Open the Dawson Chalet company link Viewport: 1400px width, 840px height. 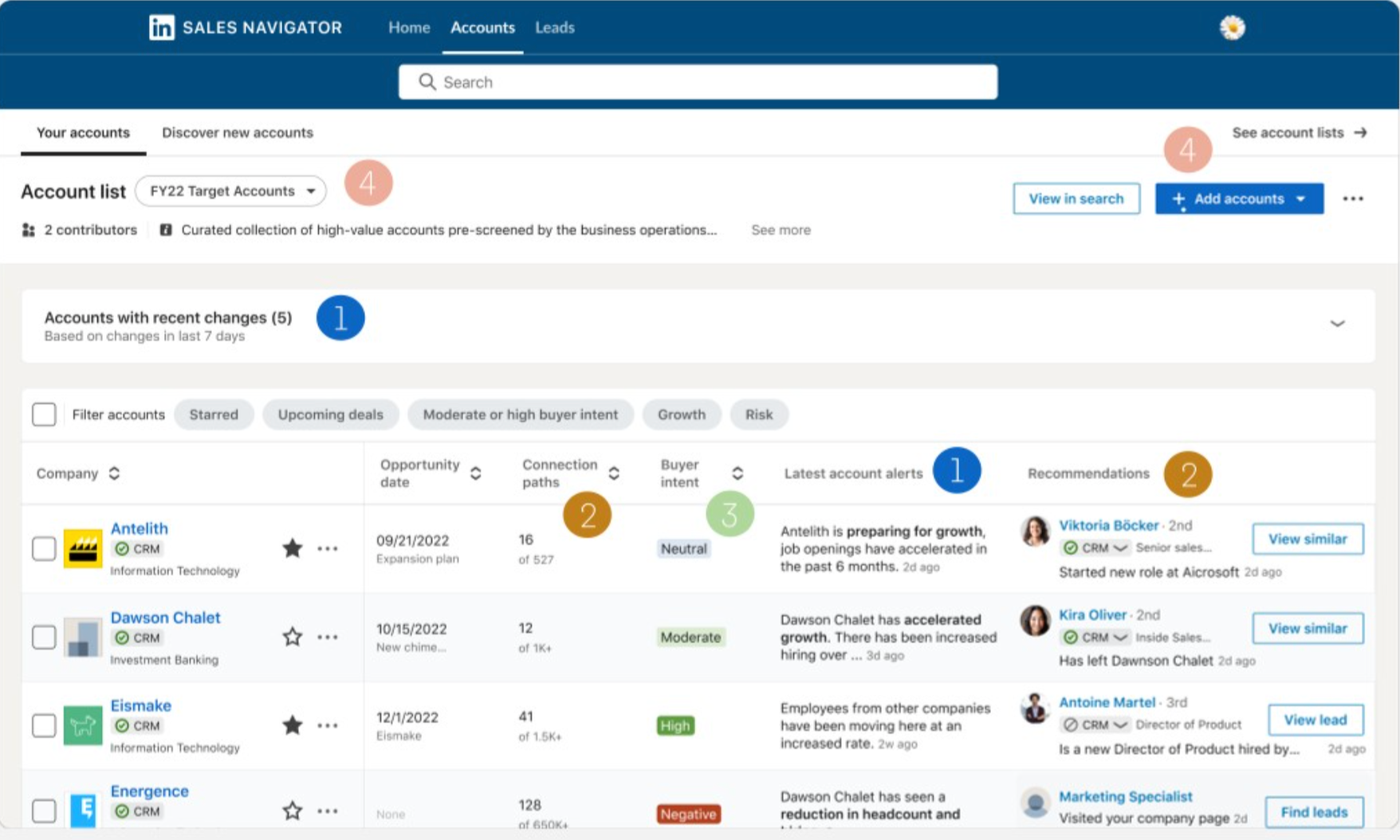[x=165, y=618]
